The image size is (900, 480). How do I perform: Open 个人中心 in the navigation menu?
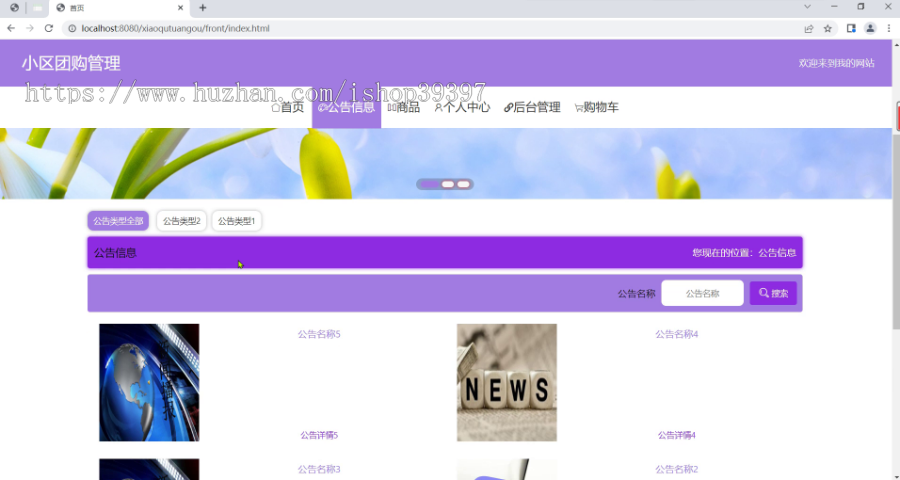click(x=462, y=107)
